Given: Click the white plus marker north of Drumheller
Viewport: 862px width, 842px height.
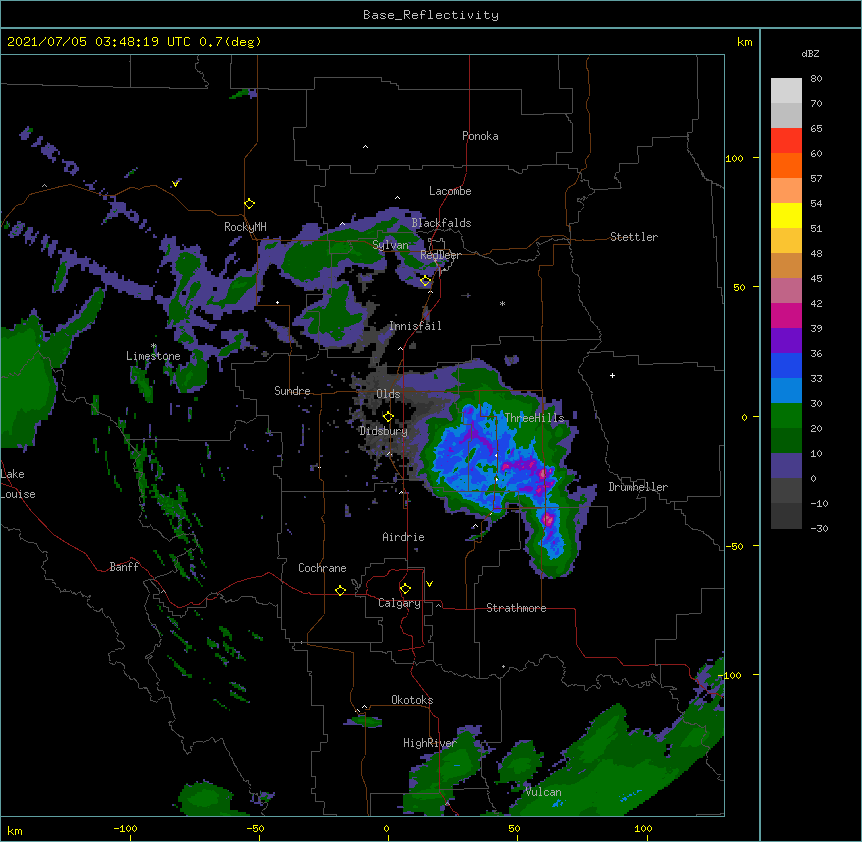Looking at the screenshot, I should (612, 375).
